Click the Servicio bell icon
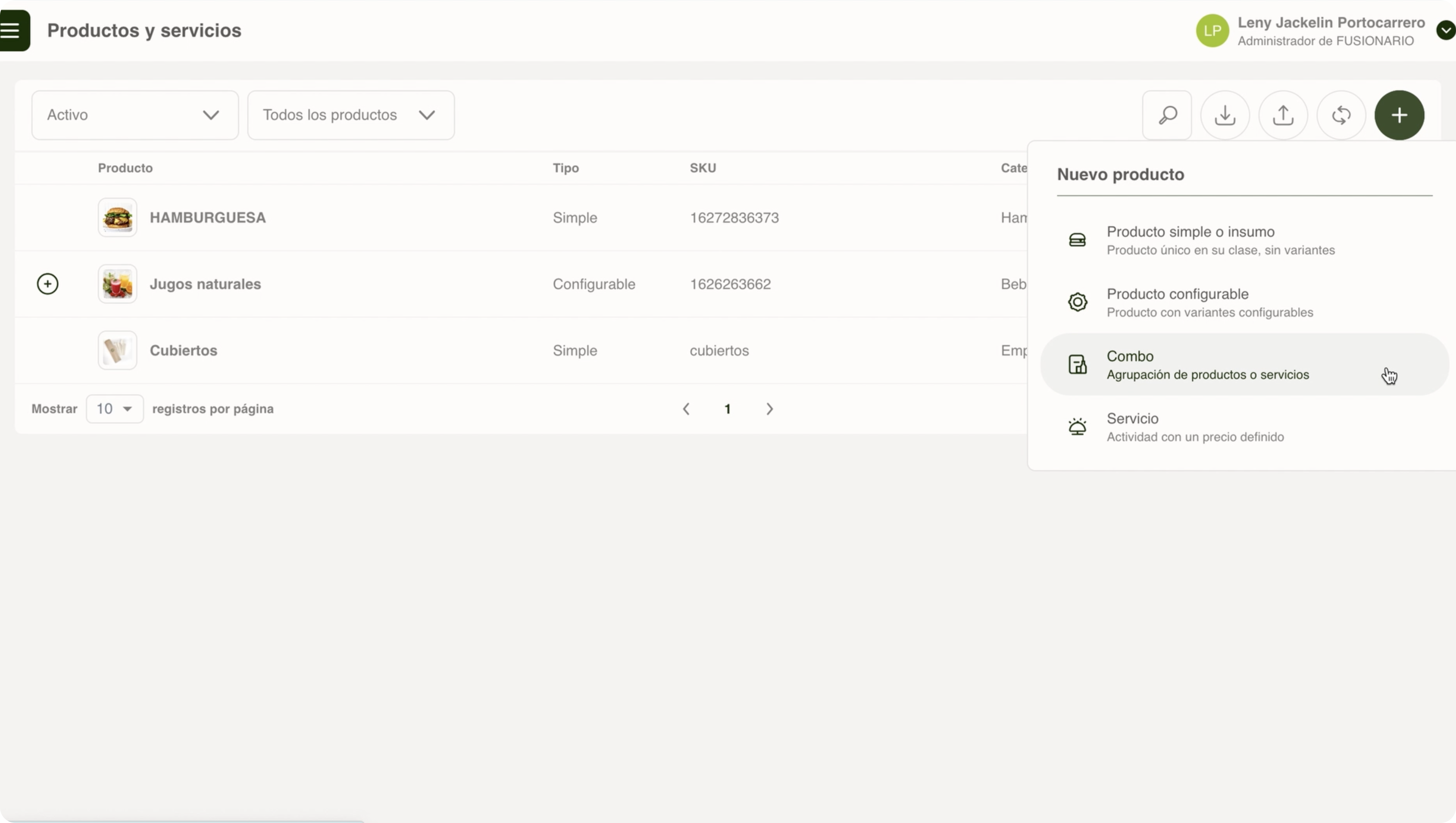The height and width of the screenshot is (823, 1456). point(1077,427)
